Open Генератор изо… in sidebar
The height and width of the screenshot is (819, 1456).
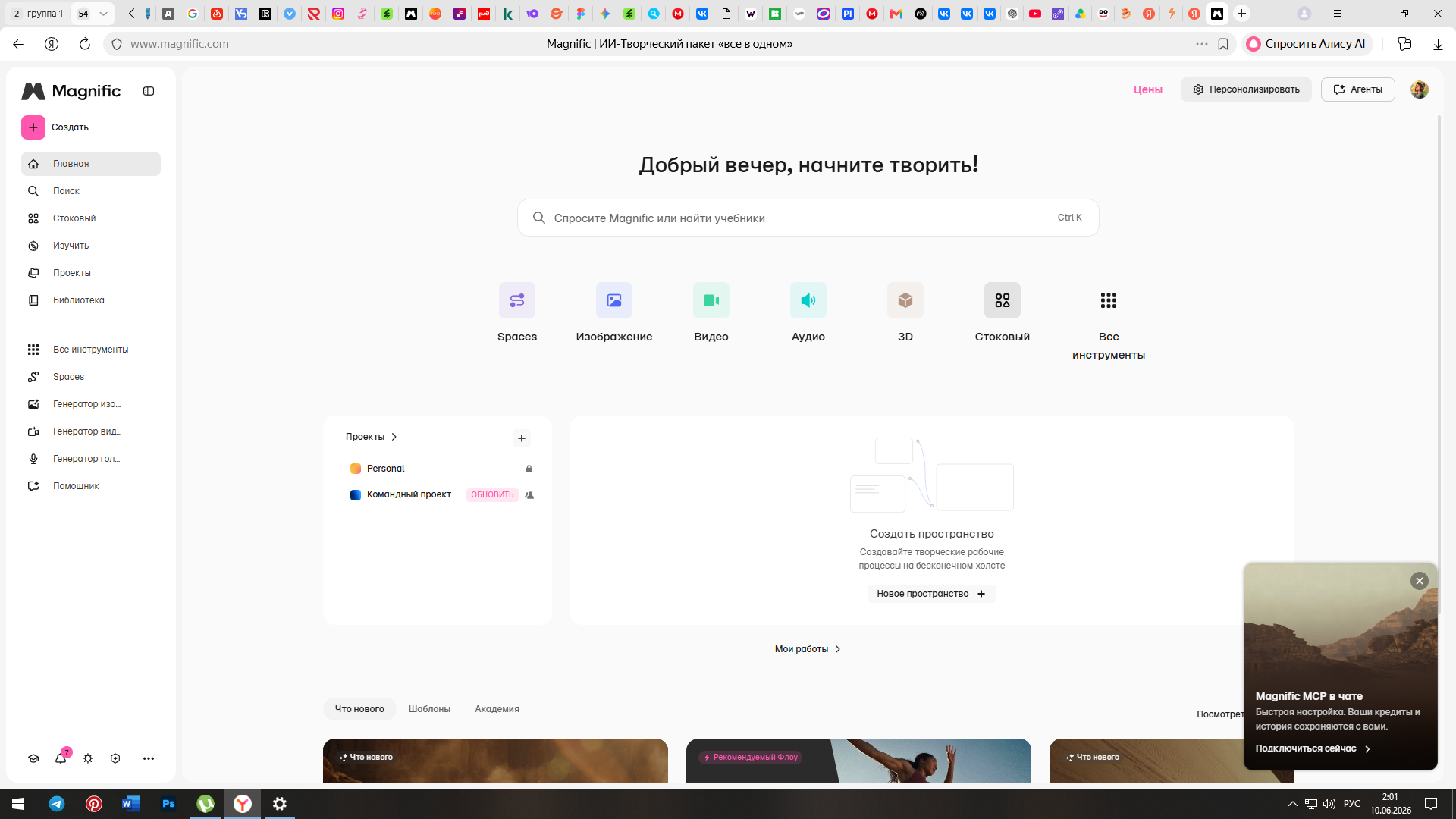coord(91,404)
